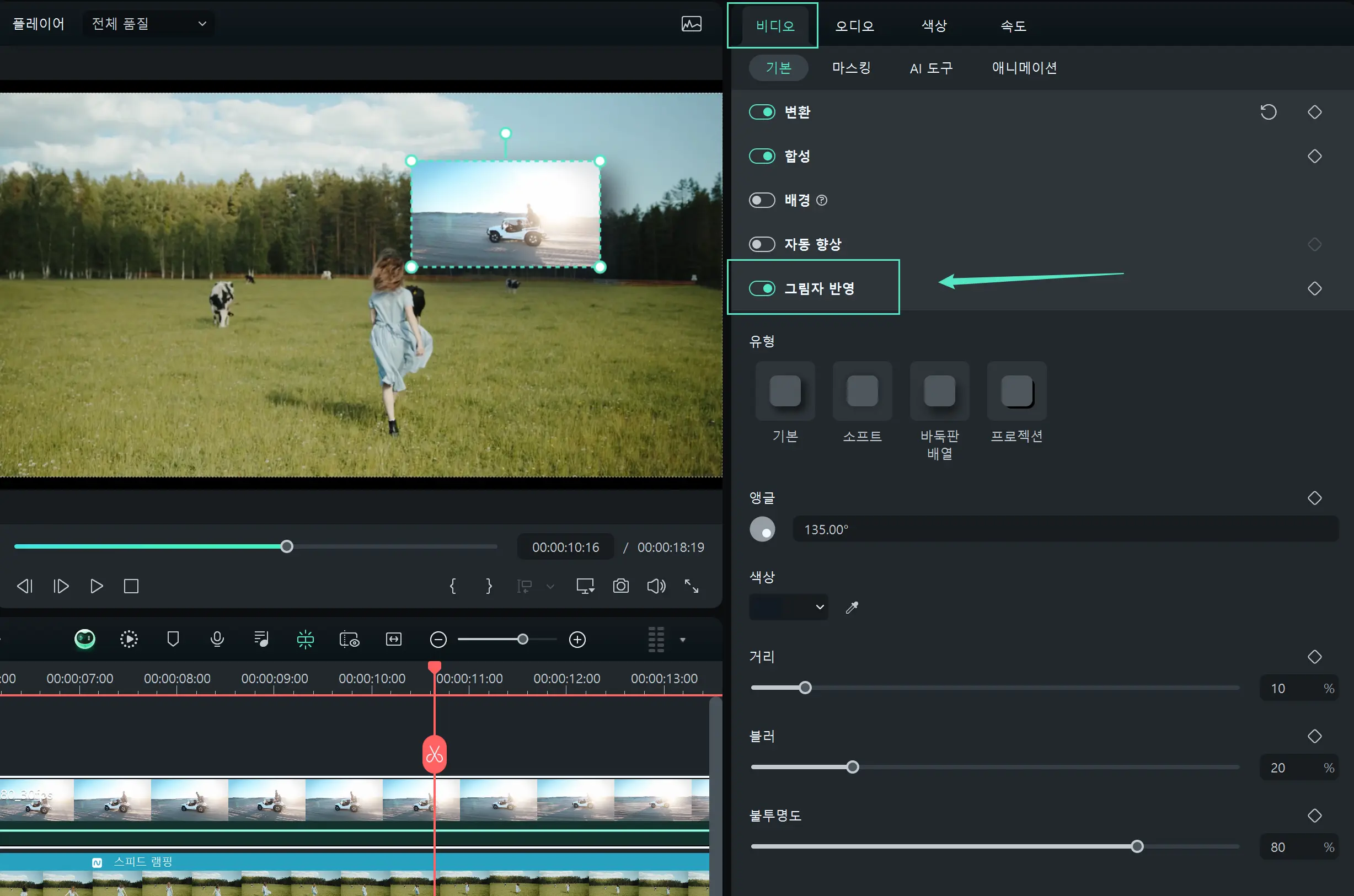
Task: Add keyframe for 거리
Action: point(1314,657)
